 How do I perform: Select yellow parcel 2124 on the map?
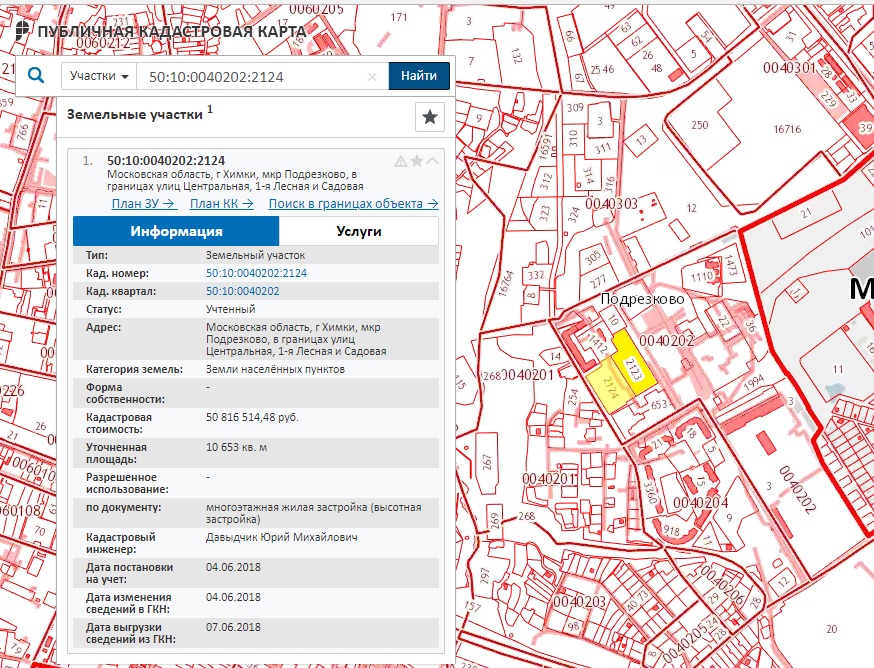(x=608, y=387)
